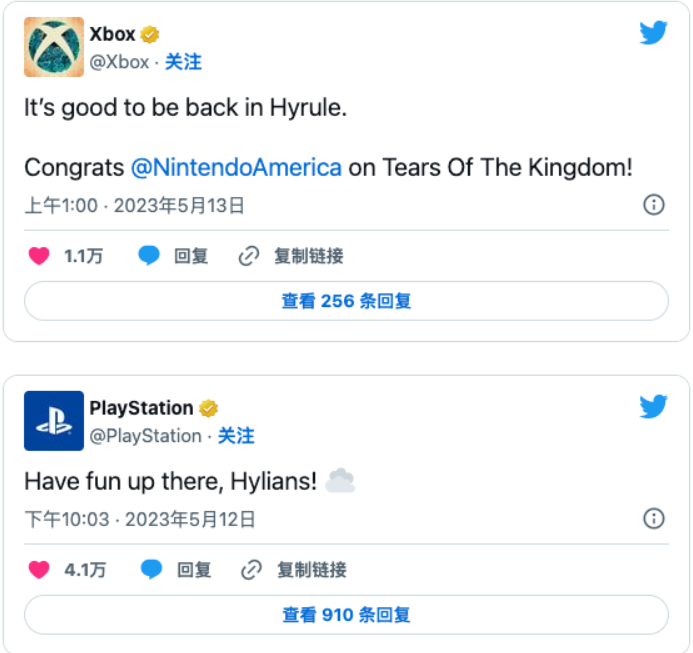Screen dimensions: 693x653
Task: Click copy link chain icon on PlayStation tweet
Action: (251, 569)
